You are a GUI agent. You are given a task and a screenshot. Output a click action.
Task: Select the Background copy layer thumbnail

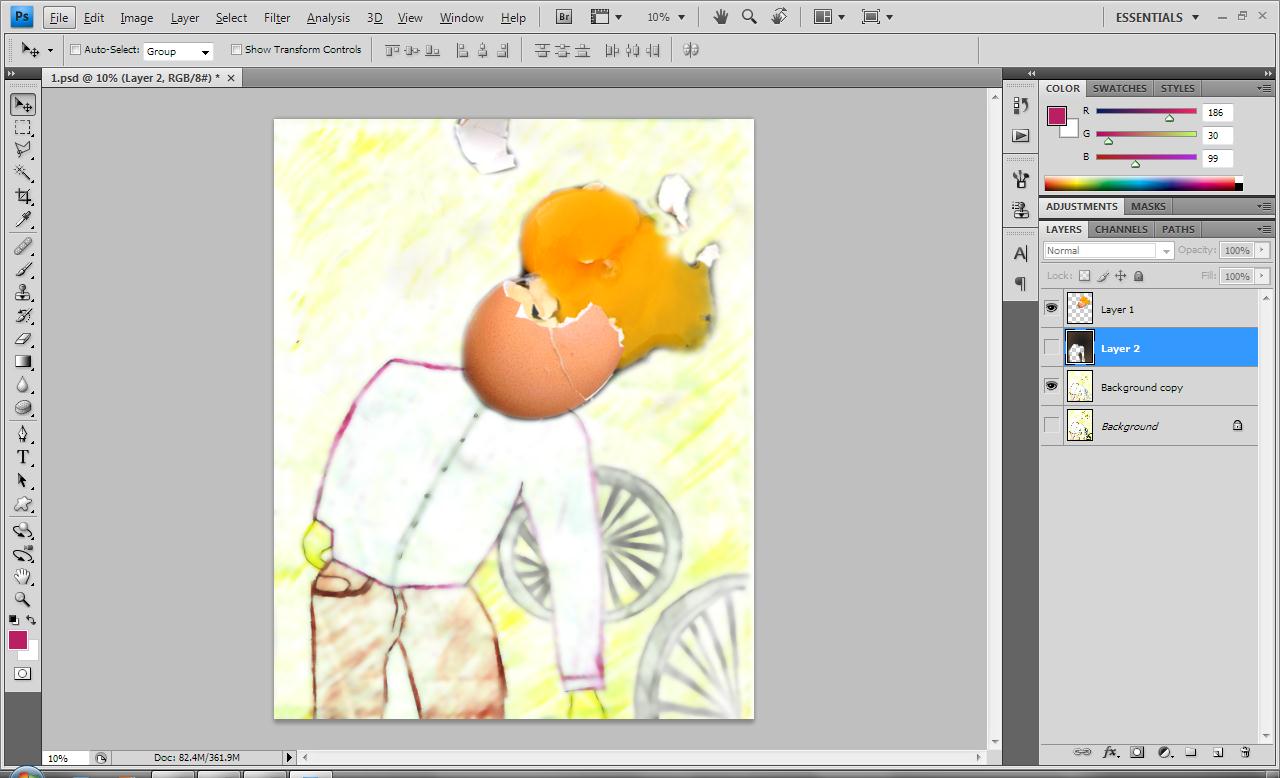click(1080, 387)
